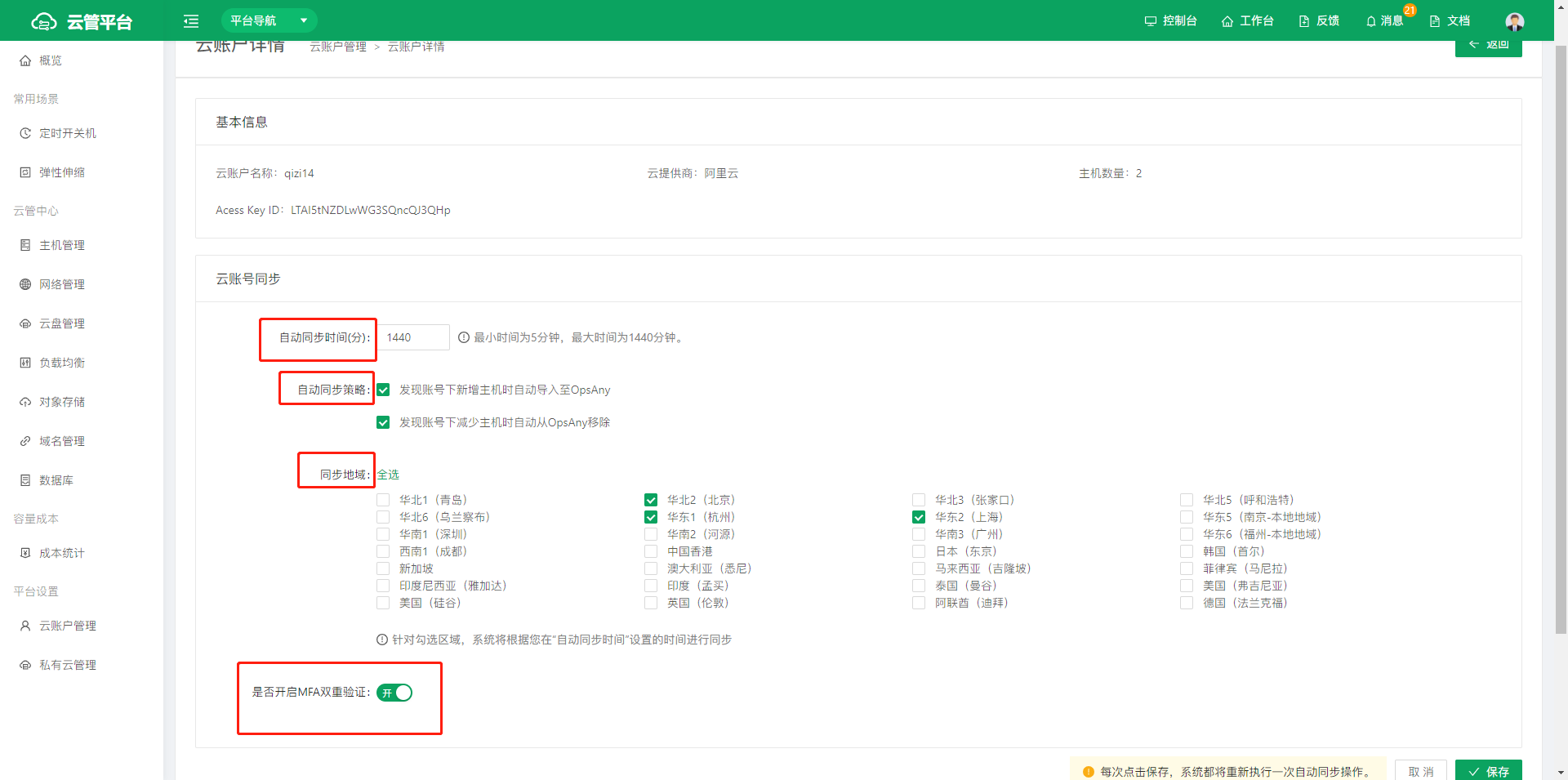
Task: Check 阿联酋（迪拜） region
Action: click(919, 603)
